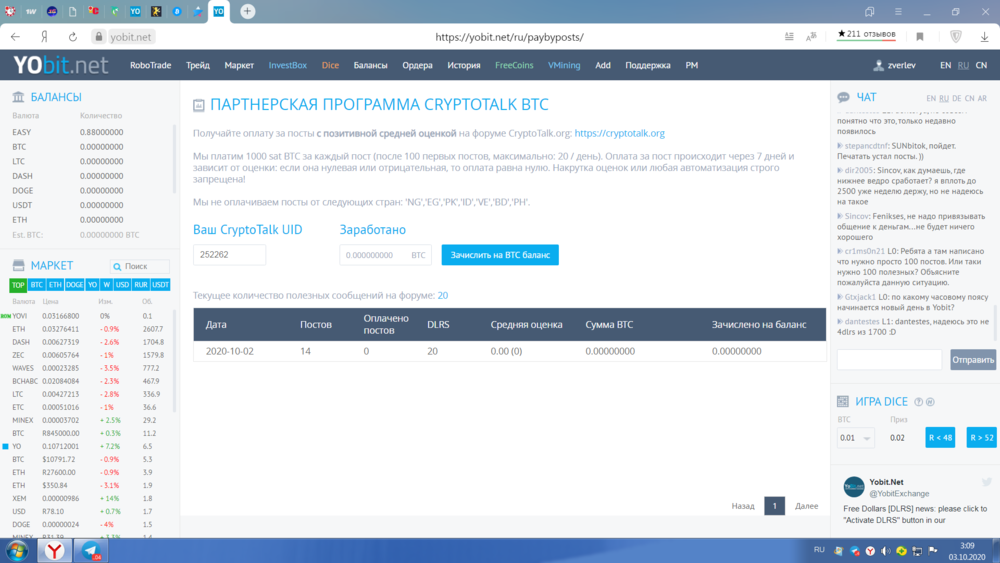Select the DOGE market filter tab
The width and height of the screenshot is (1000, 563).
(x=74, y=284)
